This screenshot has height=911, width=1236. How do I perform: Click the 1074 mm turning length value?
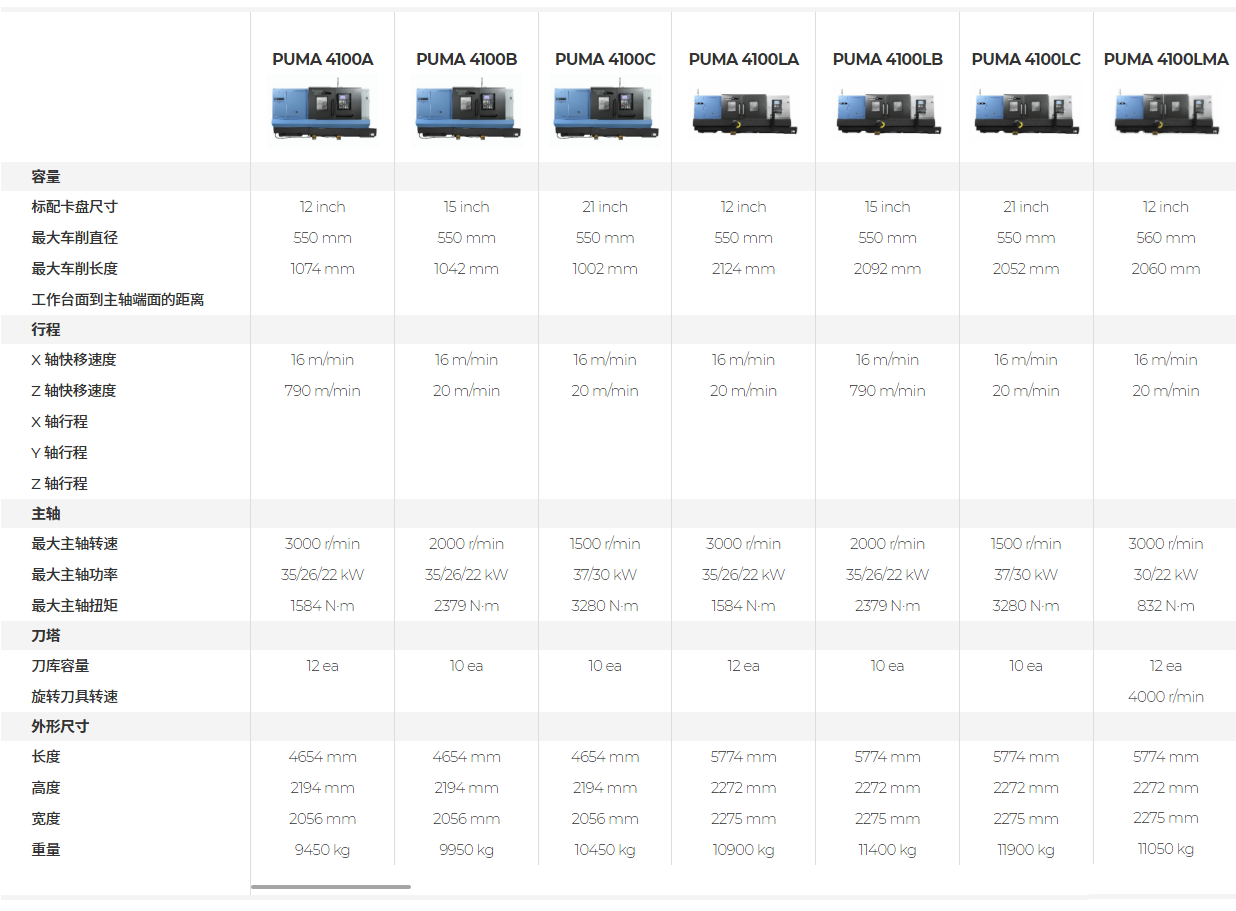point(323,269)
